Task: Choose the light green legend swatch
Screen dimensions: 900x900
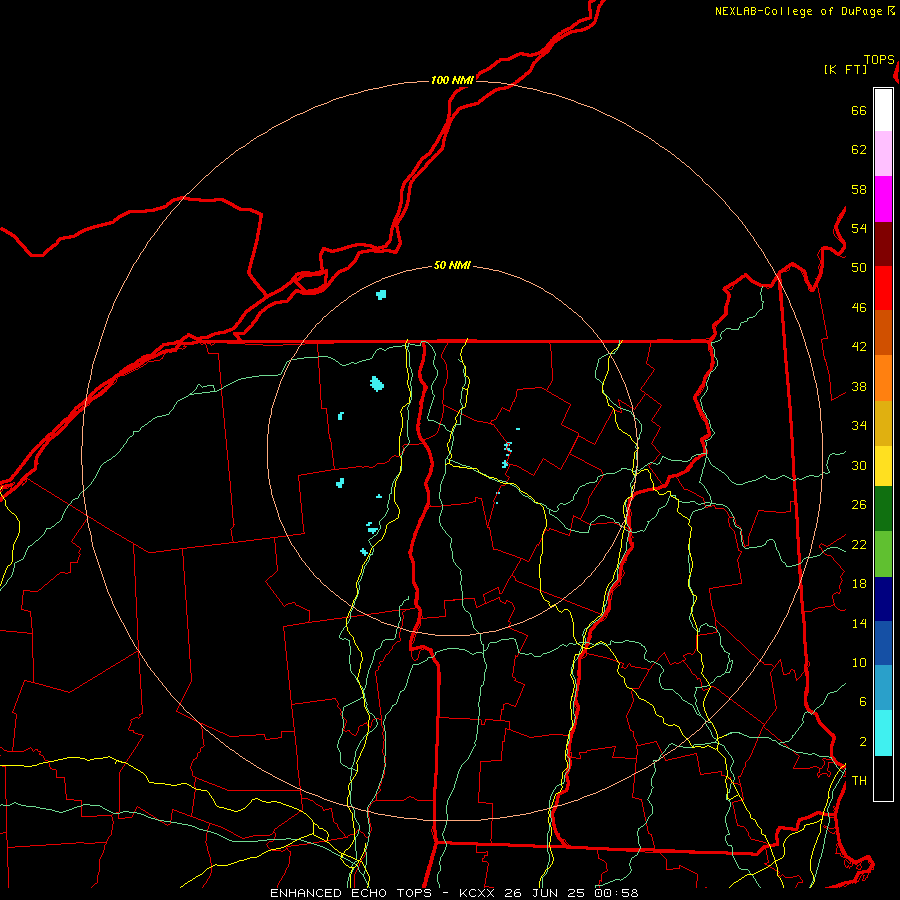Action: coord(883,554)
